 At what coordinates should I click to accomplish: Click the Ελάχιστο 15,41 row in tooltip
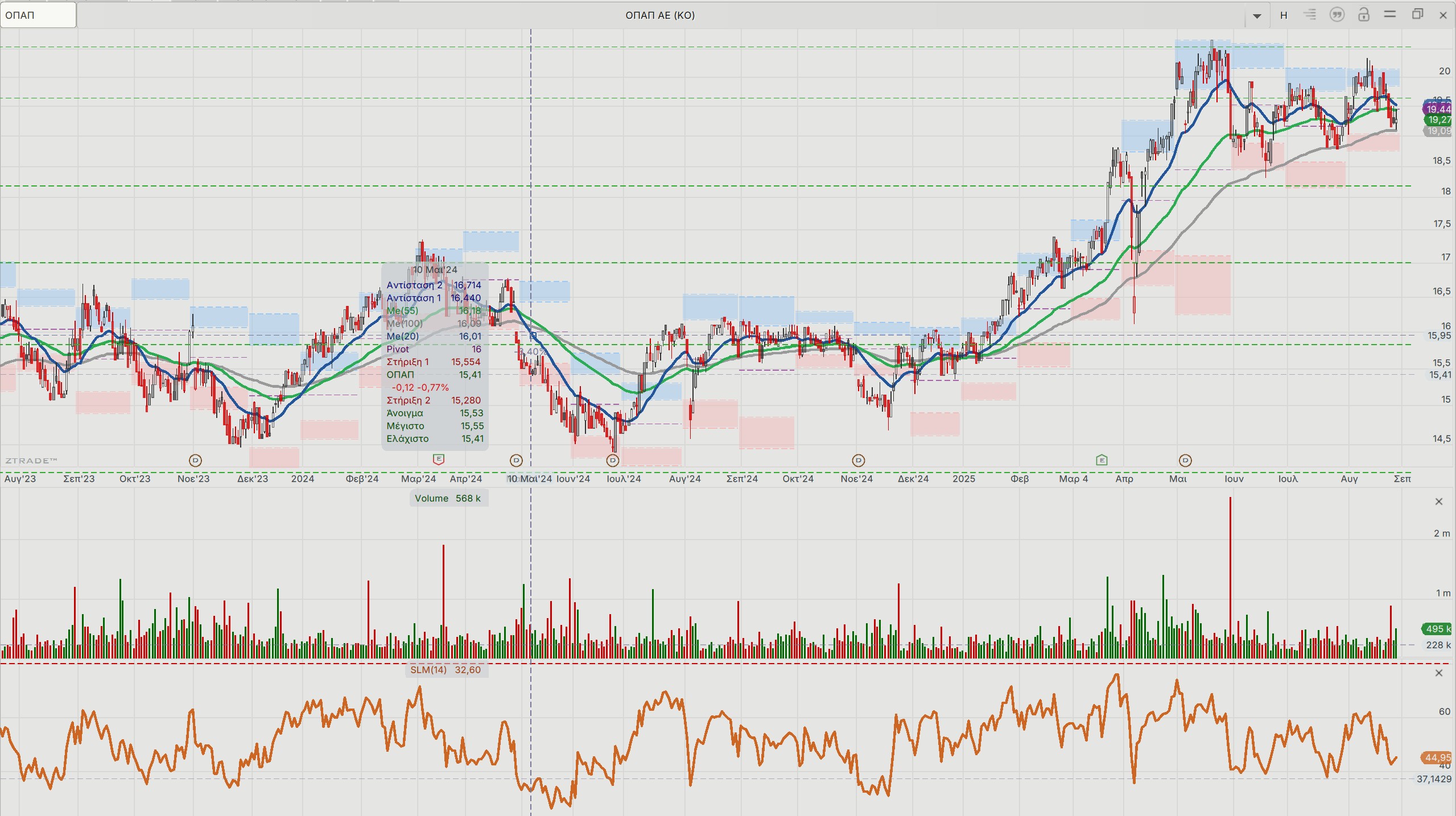coord(434,438)
